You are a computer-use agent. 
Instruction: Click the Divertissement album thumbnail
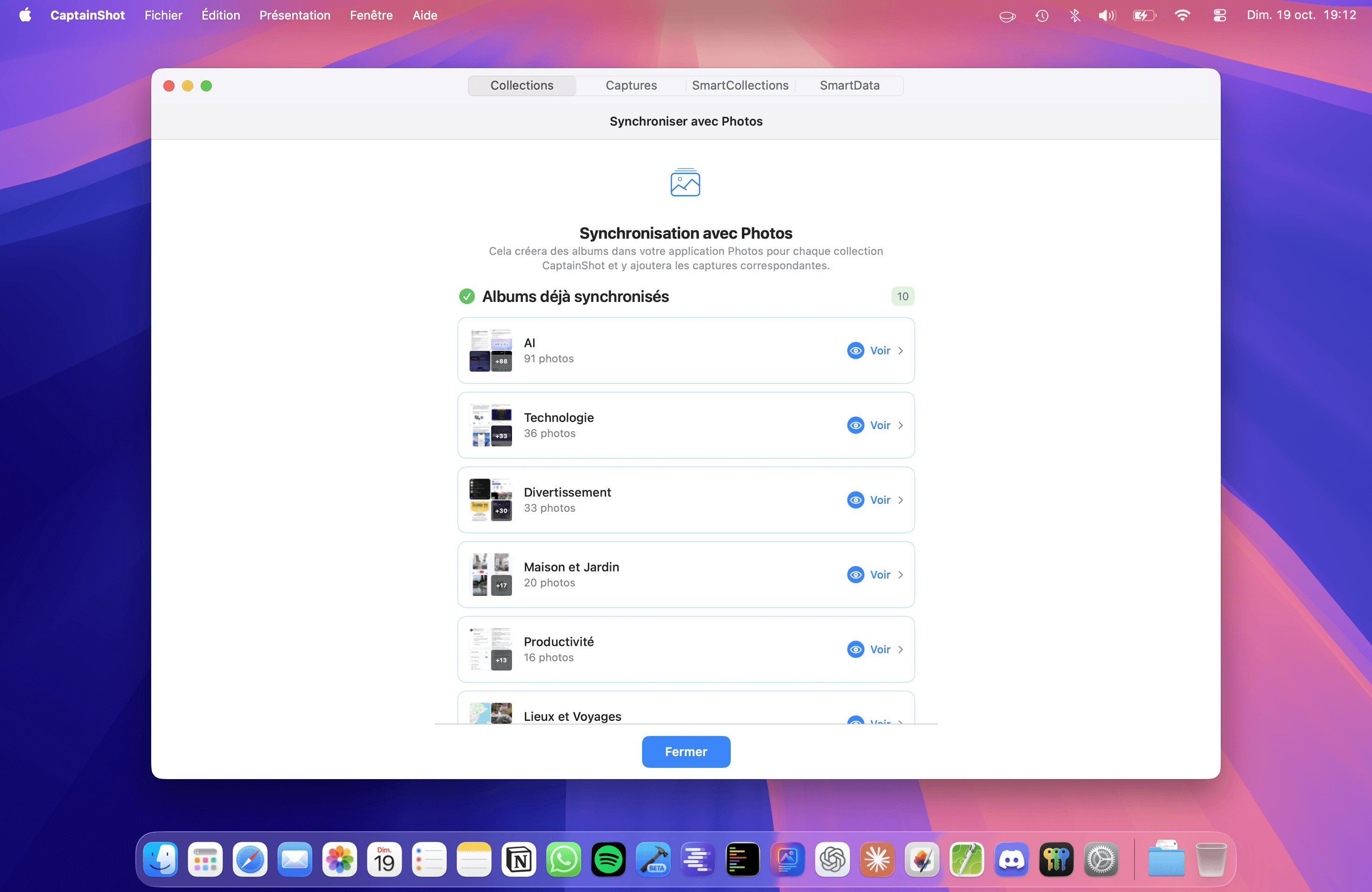pyautogui.click(x=490, y=500)
